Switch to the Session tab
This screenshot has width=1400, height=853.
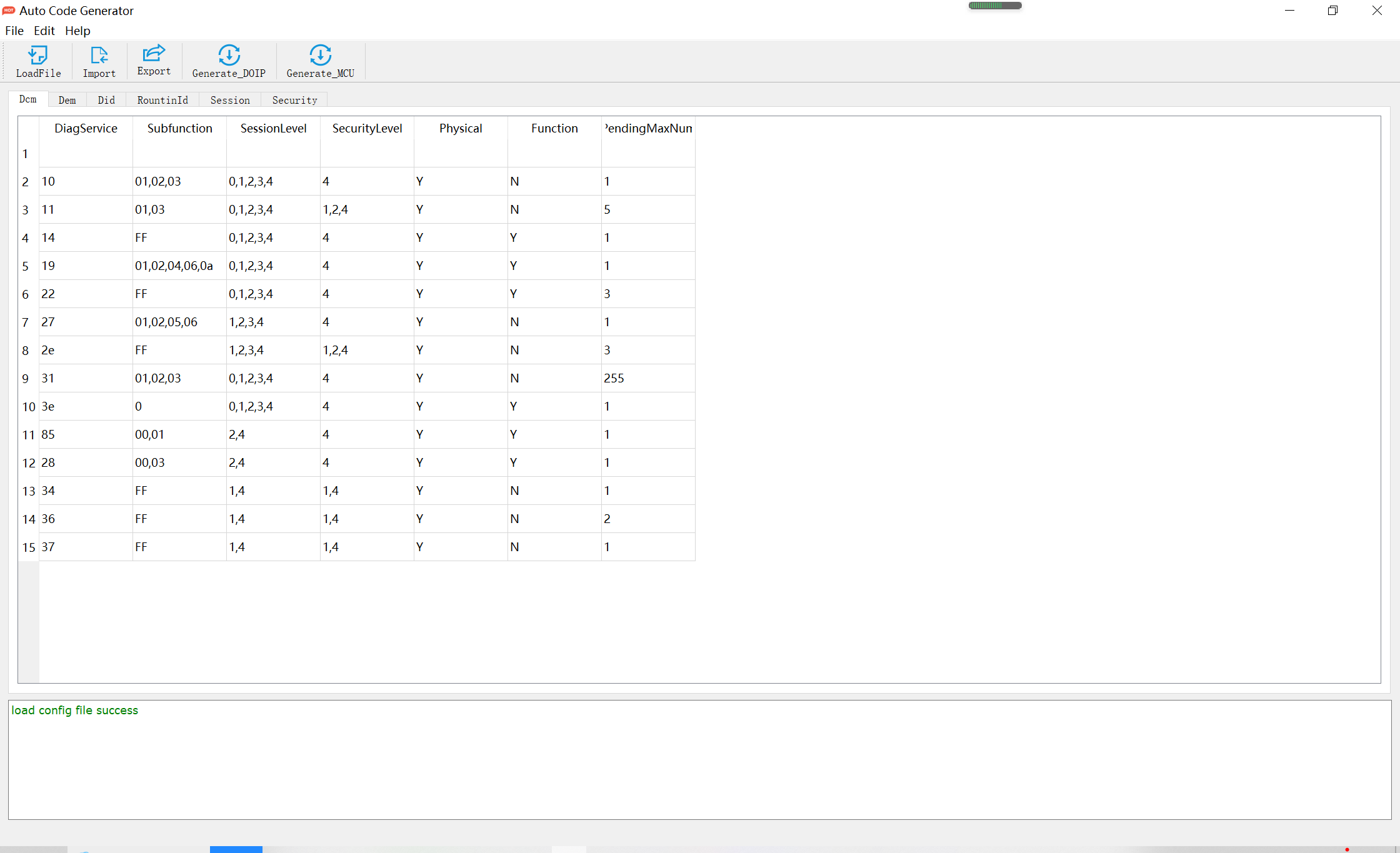(230, 100)
